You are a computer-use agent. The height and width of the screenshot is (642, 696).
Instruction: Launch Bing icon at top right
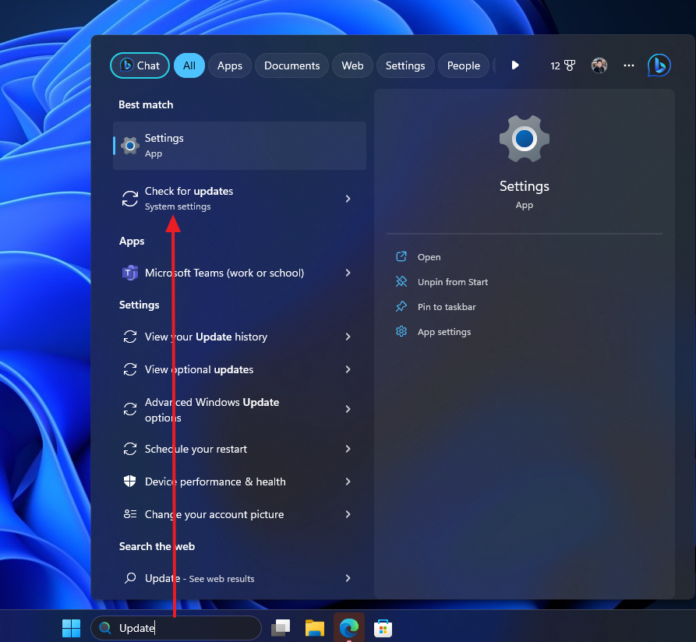[x=659, y=66]
